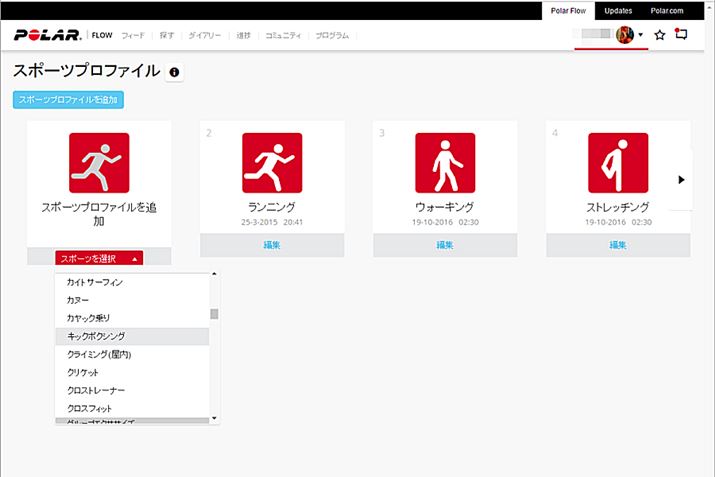Image resolution: width=715 pixels, height=477 pixels.
Task: Click the stretching sport icon
Action: [617, 163]
